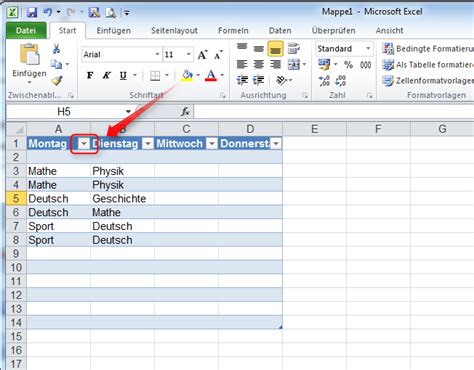Decrease font size with small A icon
The height and width of the screenshot is (370, 474).
coord(218,55)
